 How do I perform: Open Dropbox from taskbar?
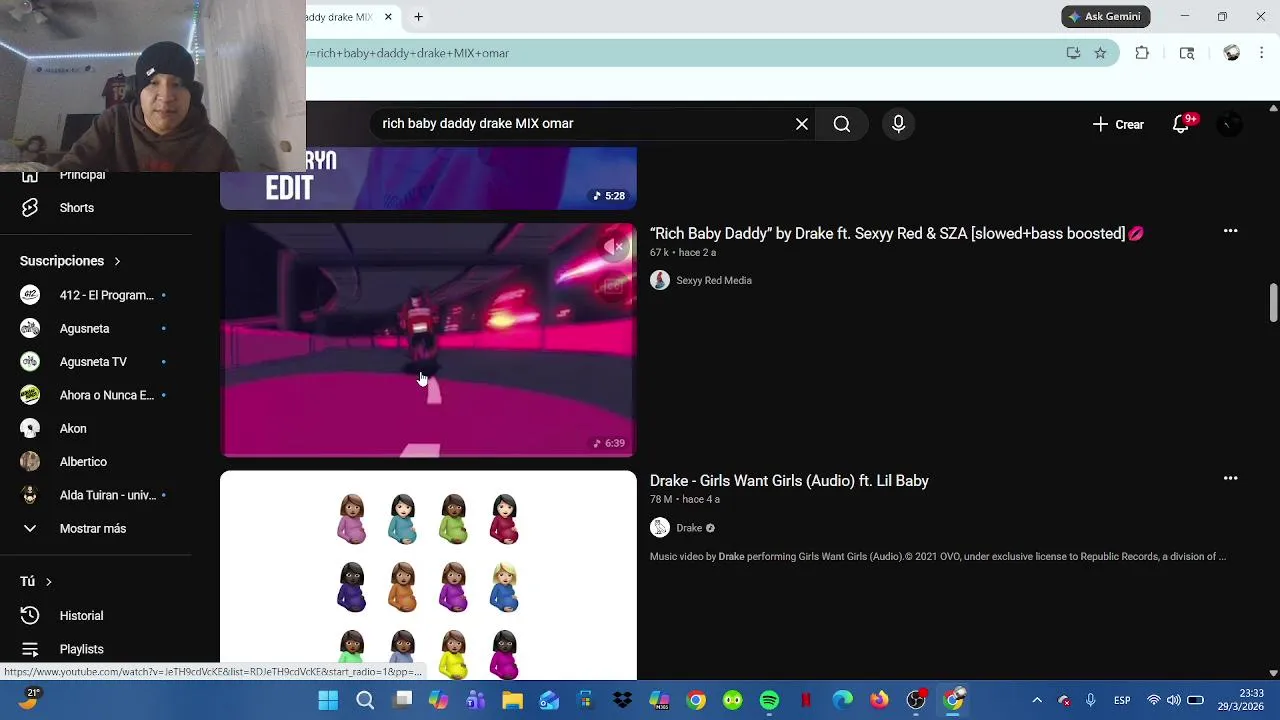tap(622, 700)
